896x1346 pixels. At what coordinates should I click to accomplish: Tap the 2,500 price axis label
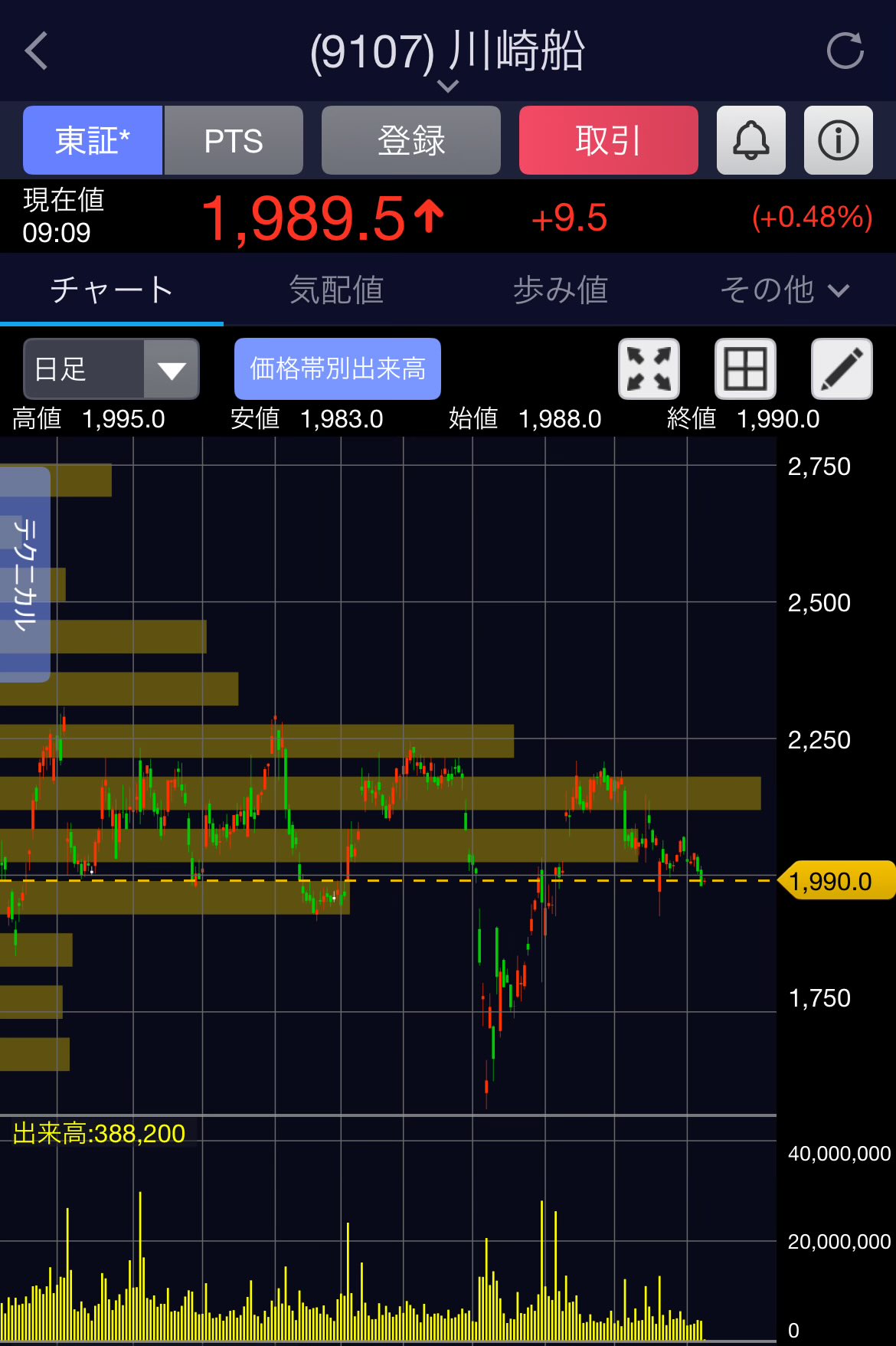tap(819, 602)
